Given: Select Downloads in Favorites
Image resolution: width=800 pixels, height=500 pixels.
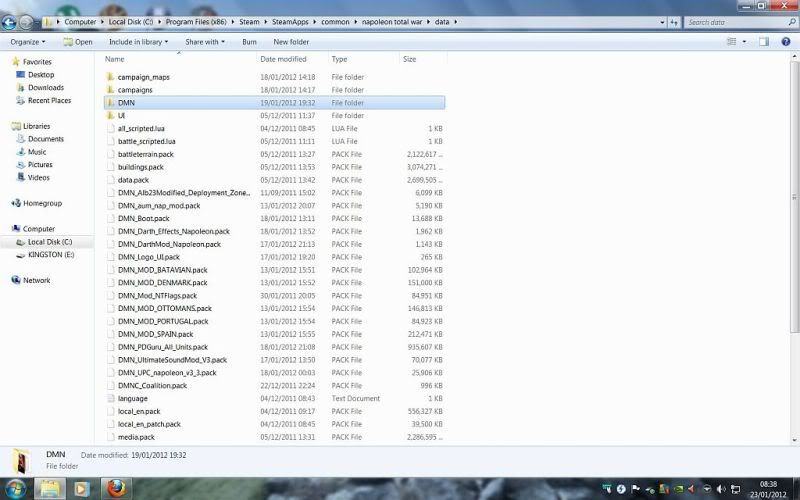Looking at the screenshot, I should coord(46,88).
